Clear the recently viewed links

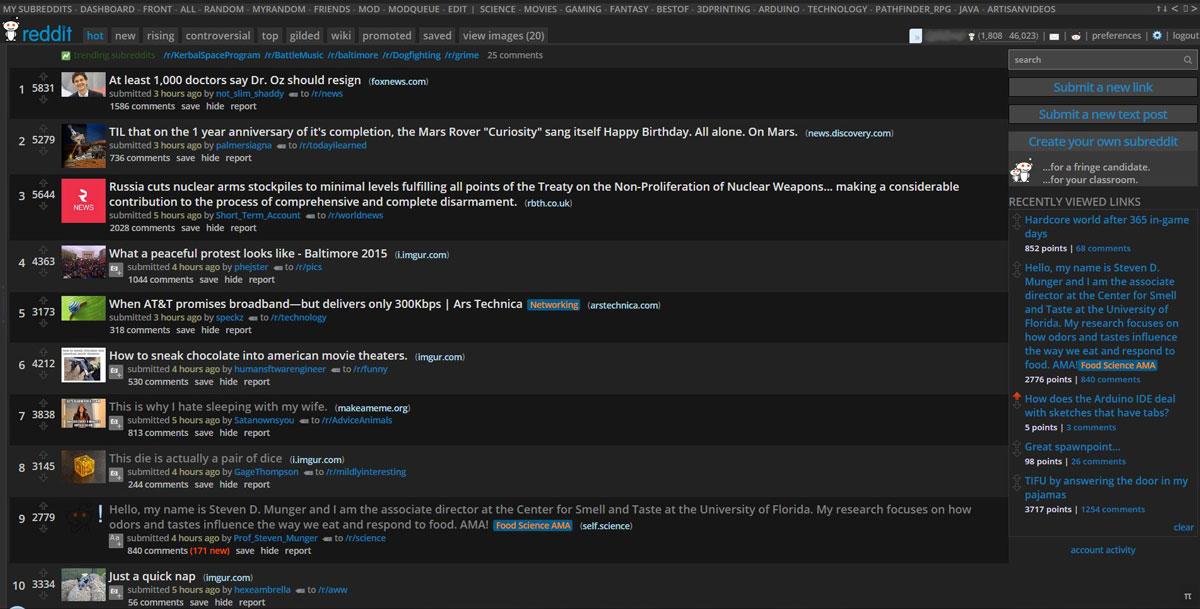[x=1183, y=527]
